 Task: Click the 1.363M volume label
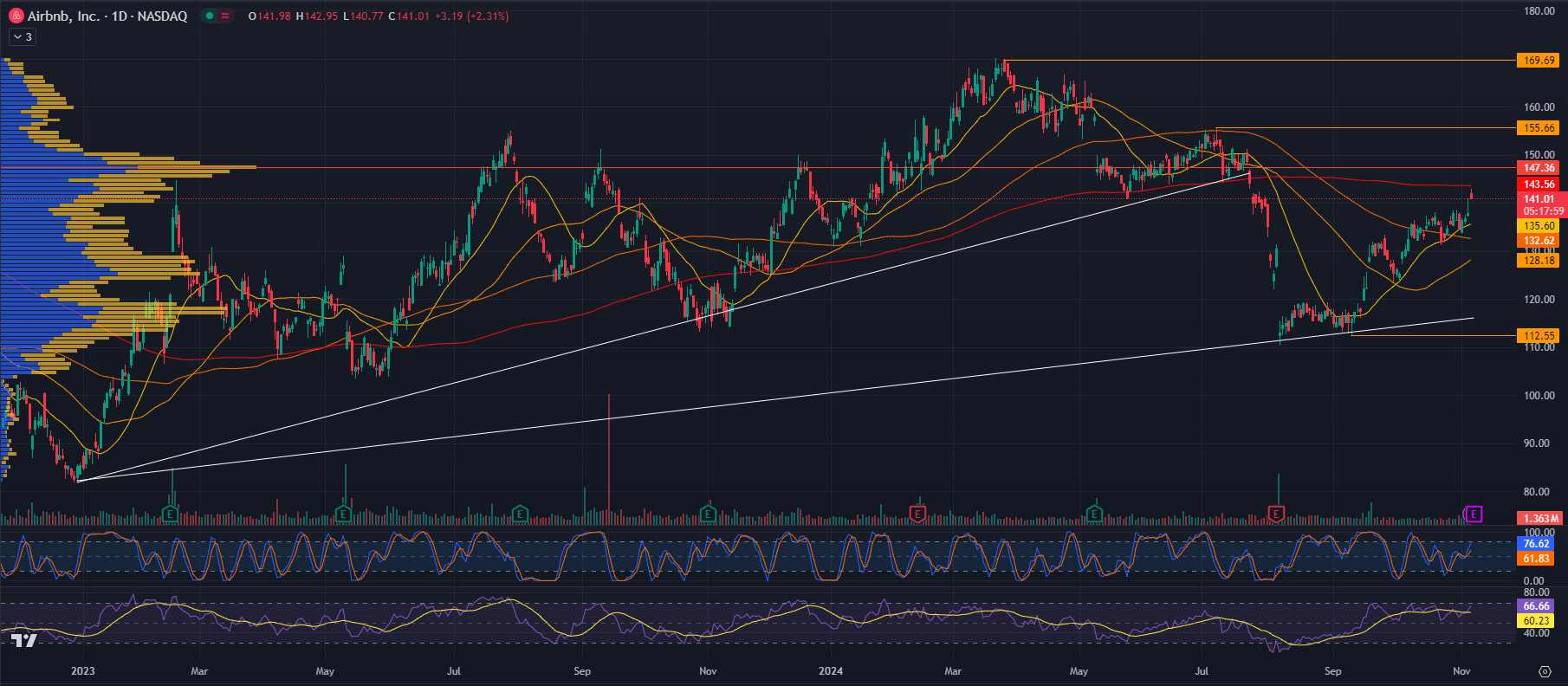tap(1540, 519)
